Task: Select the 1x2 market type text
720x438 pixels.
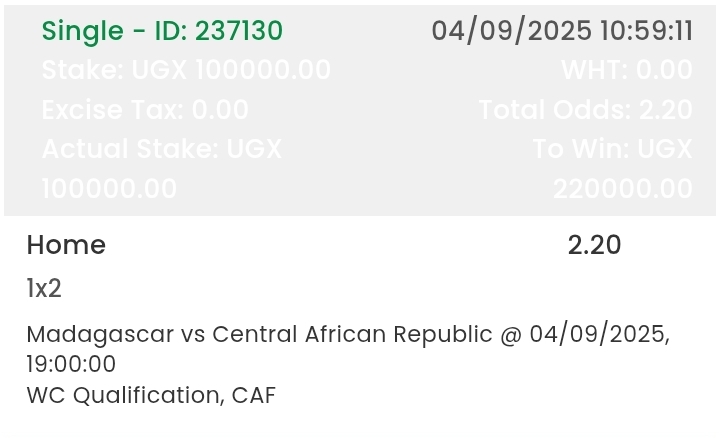Action: (44, 288)
